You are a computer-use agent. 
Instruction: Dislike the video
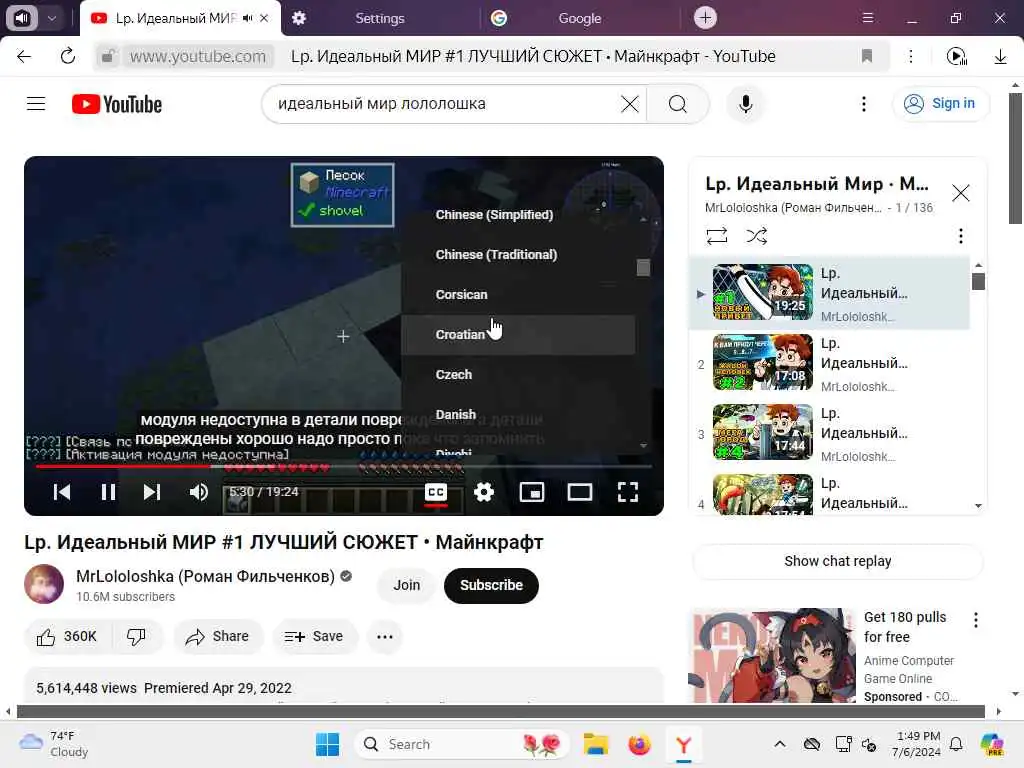click(x=136, y=637)
